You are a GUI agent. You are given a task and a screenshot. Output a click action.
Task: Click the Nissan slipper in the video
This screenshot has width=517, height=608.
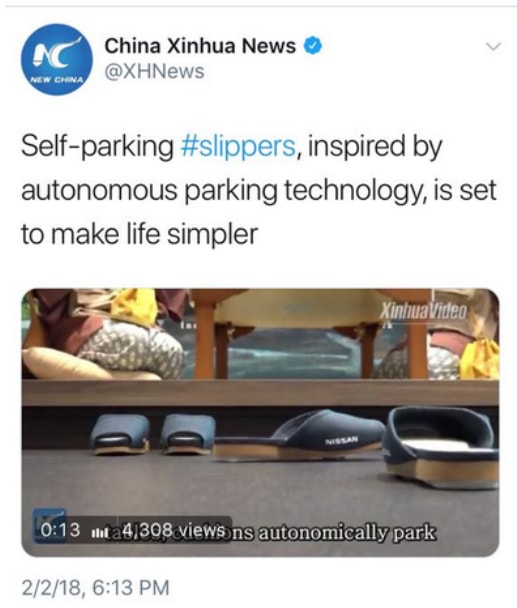click(x=298, y=435)
